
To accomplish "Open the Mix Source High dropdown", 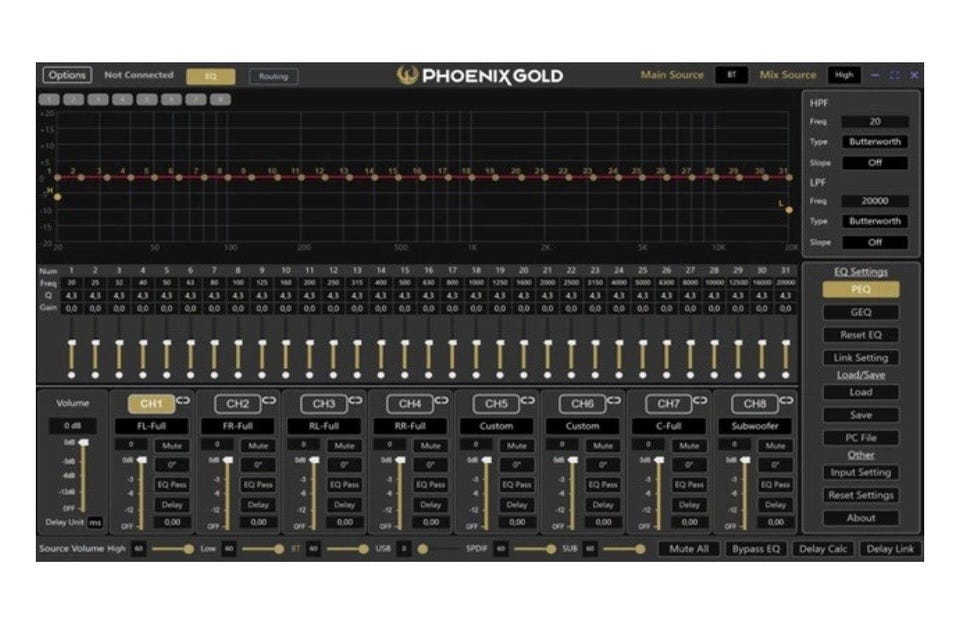I will pyautogui.click(x=844, y=75).
